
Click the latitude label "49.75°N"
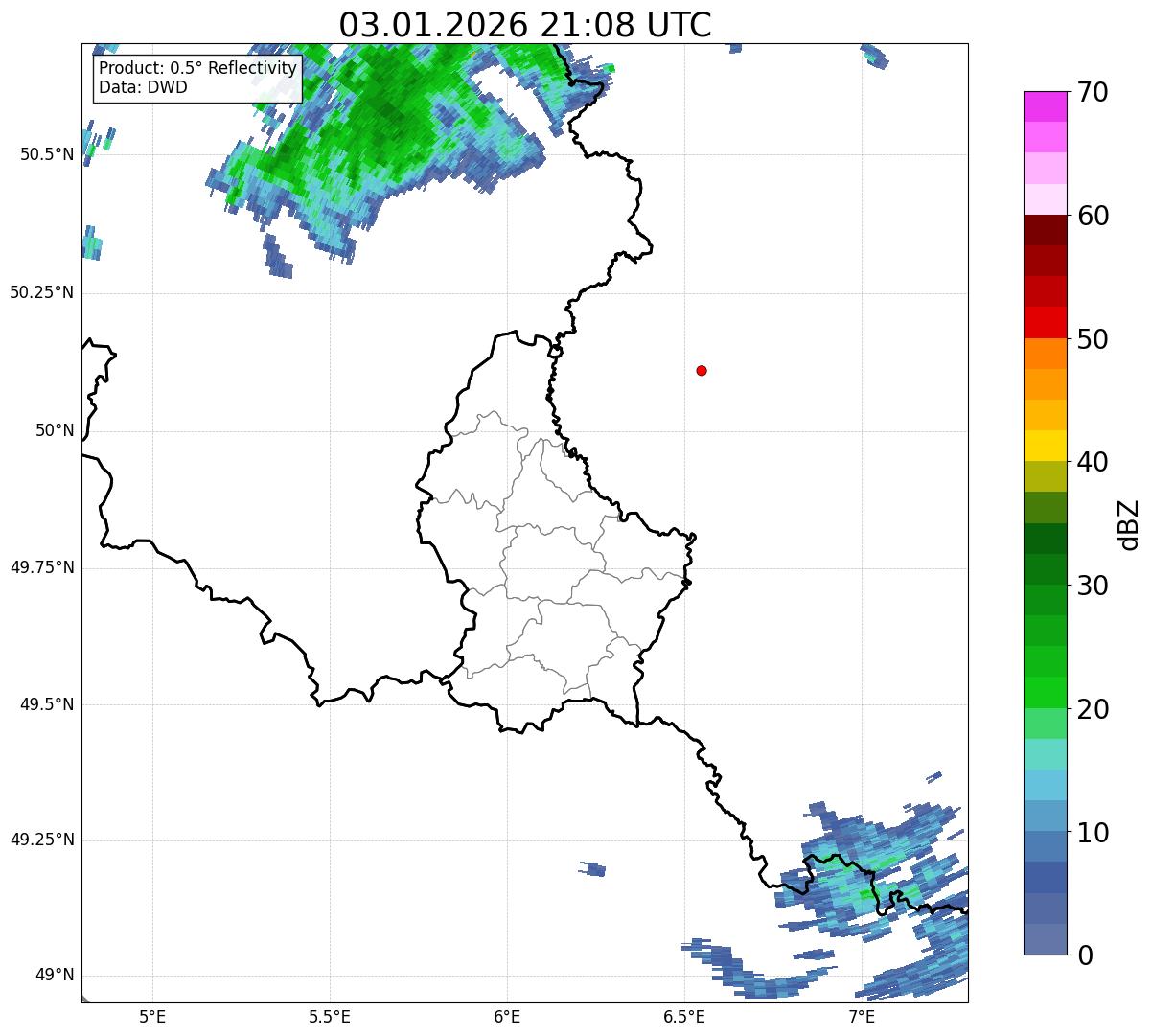41,567
